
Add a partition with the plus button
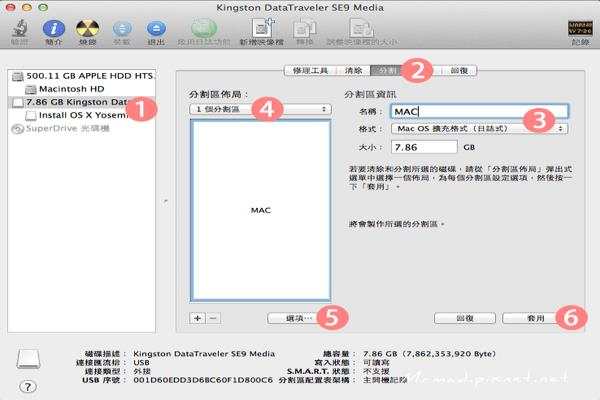(x=197, y=318)
